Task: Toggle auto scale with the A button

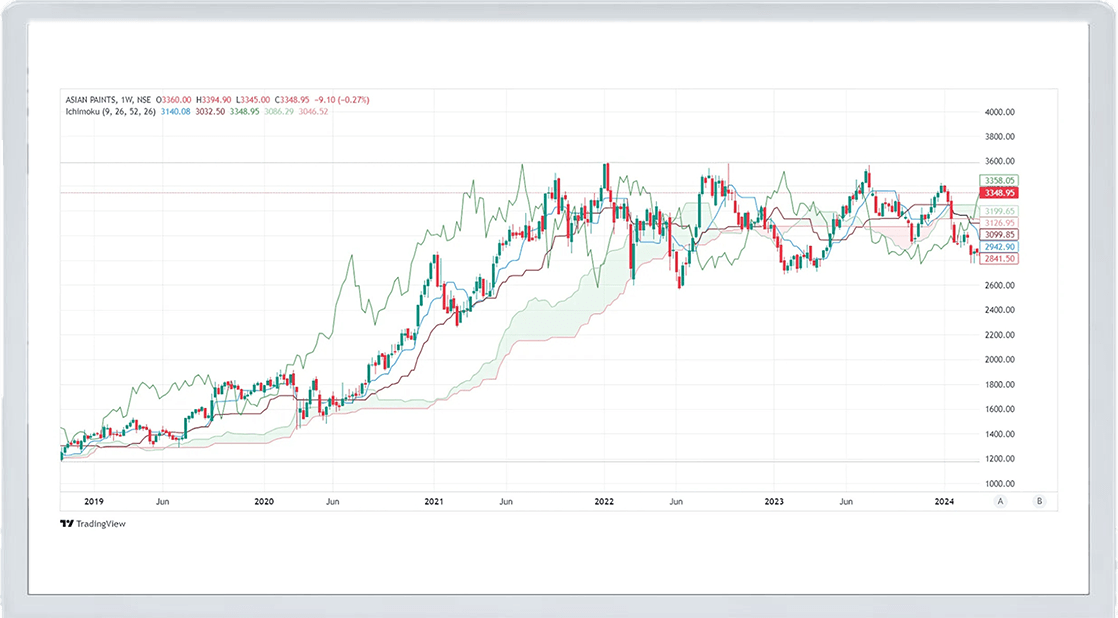Action: [x=999, y=500]
